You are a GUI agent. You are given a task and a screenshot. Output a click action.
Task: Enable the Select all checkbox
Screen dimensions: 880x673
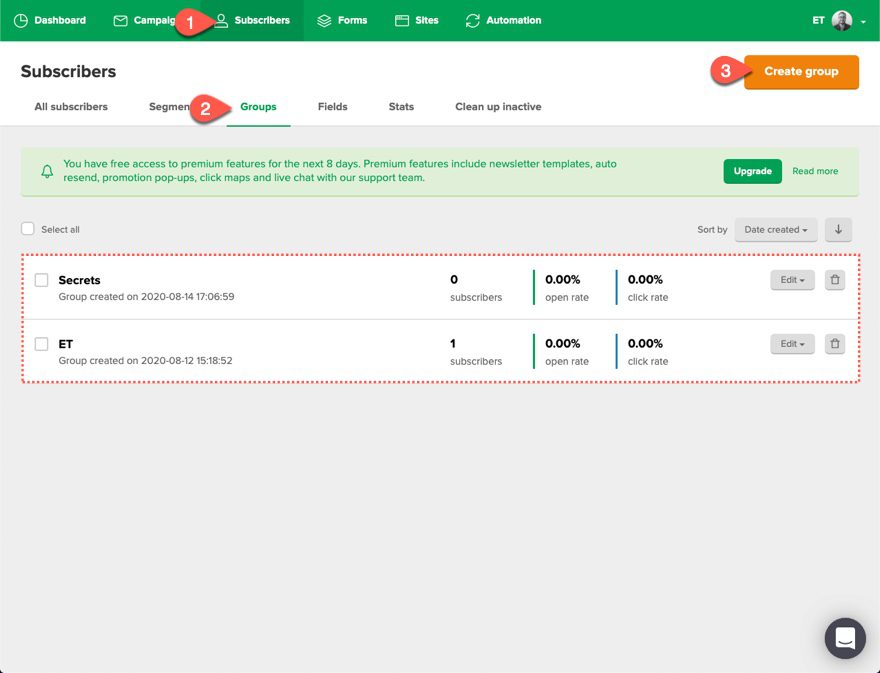(28, 229)
